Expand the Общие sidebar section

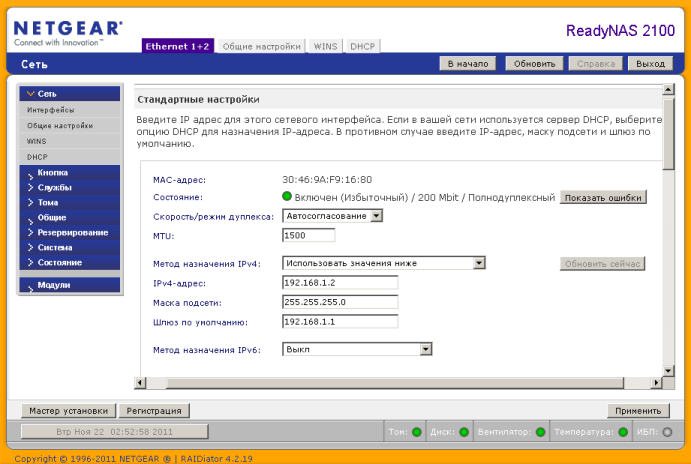coord(70,217)
